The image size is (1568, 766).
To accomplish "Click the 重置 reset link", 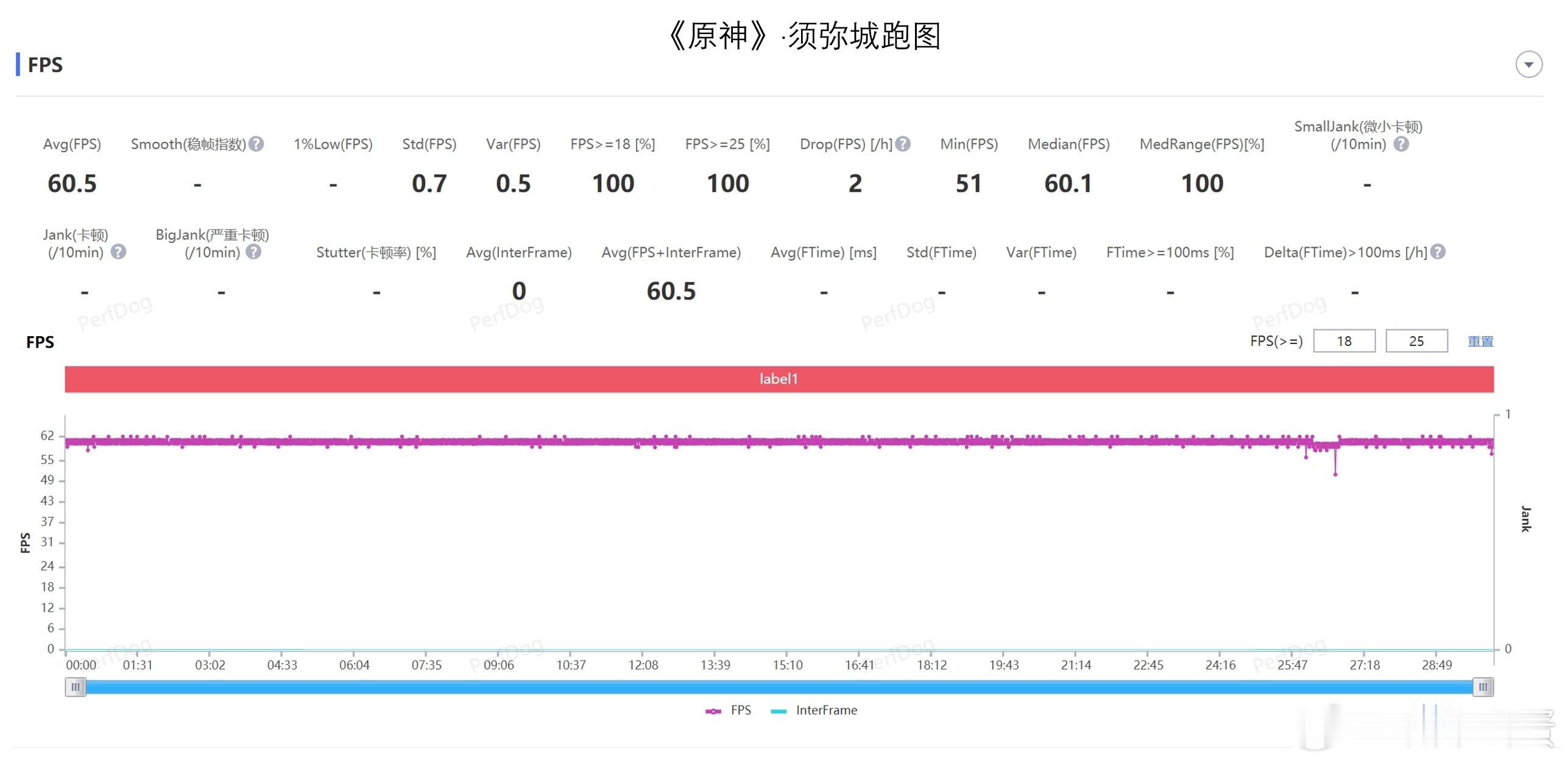I will tap(1480, 341).
